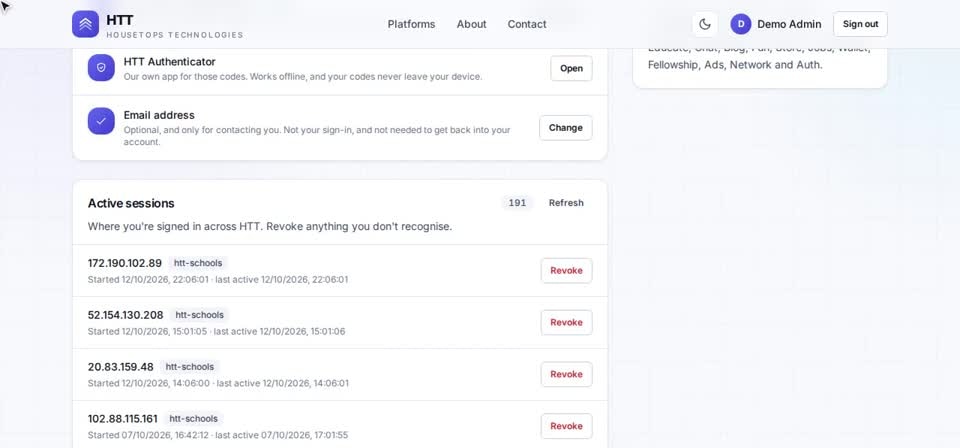Click timestamp Started 12/10/2026, 22:06:01
Screen dimensions: 960x448
pyautogui.click(x=148, y=280)
